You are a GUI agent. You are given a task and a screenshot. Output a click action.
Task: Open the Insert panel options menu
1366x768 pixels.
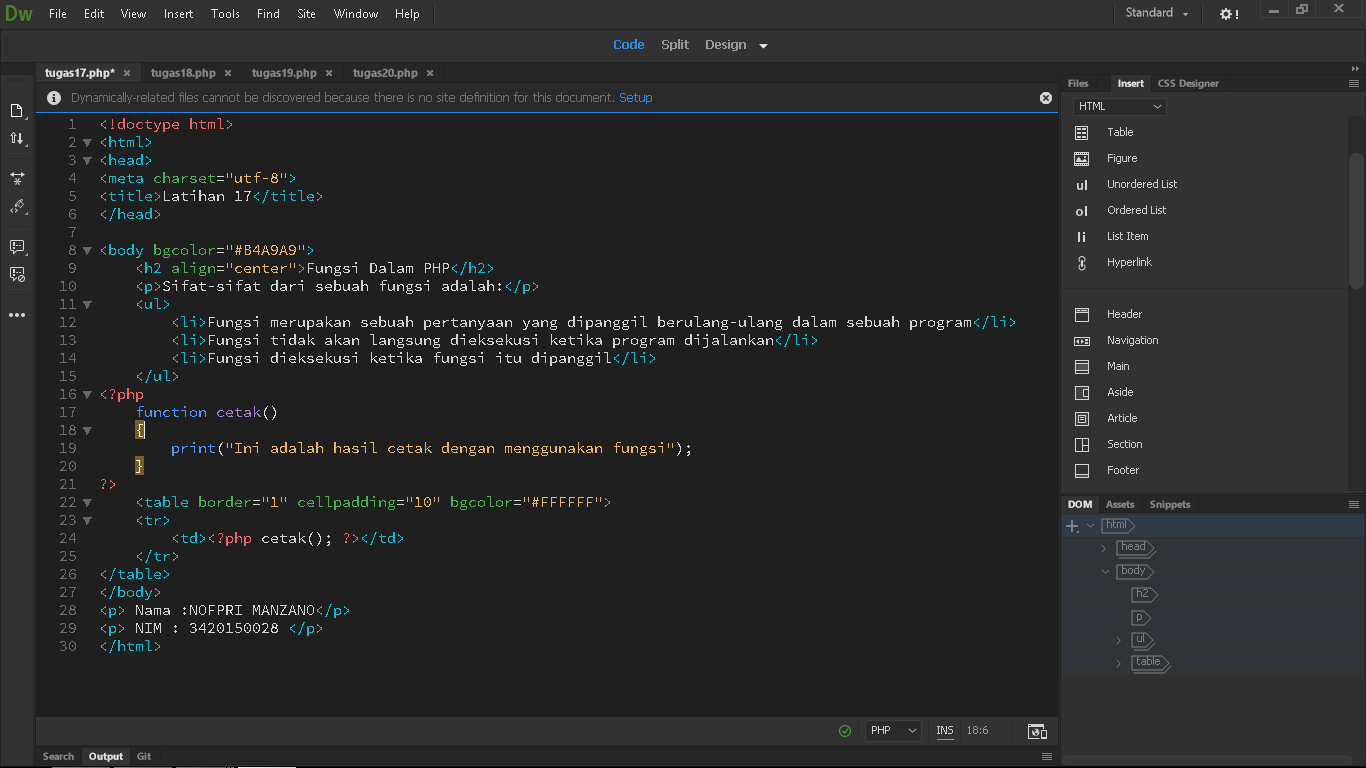click(x=1354, y=84)
